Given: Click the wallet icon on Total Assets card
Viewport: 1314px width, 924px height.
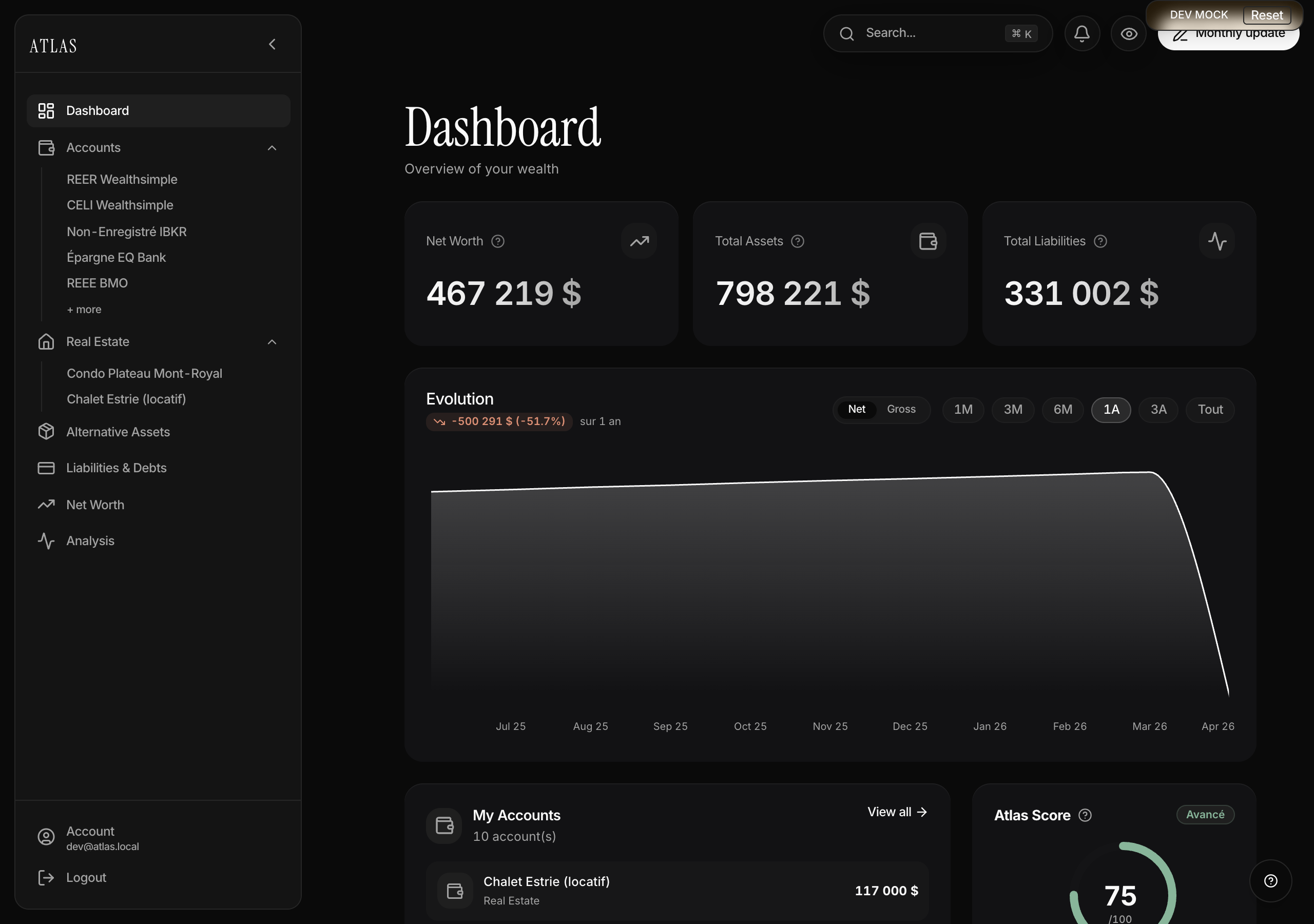Looking at the screenshot, I should coord(927,241).
